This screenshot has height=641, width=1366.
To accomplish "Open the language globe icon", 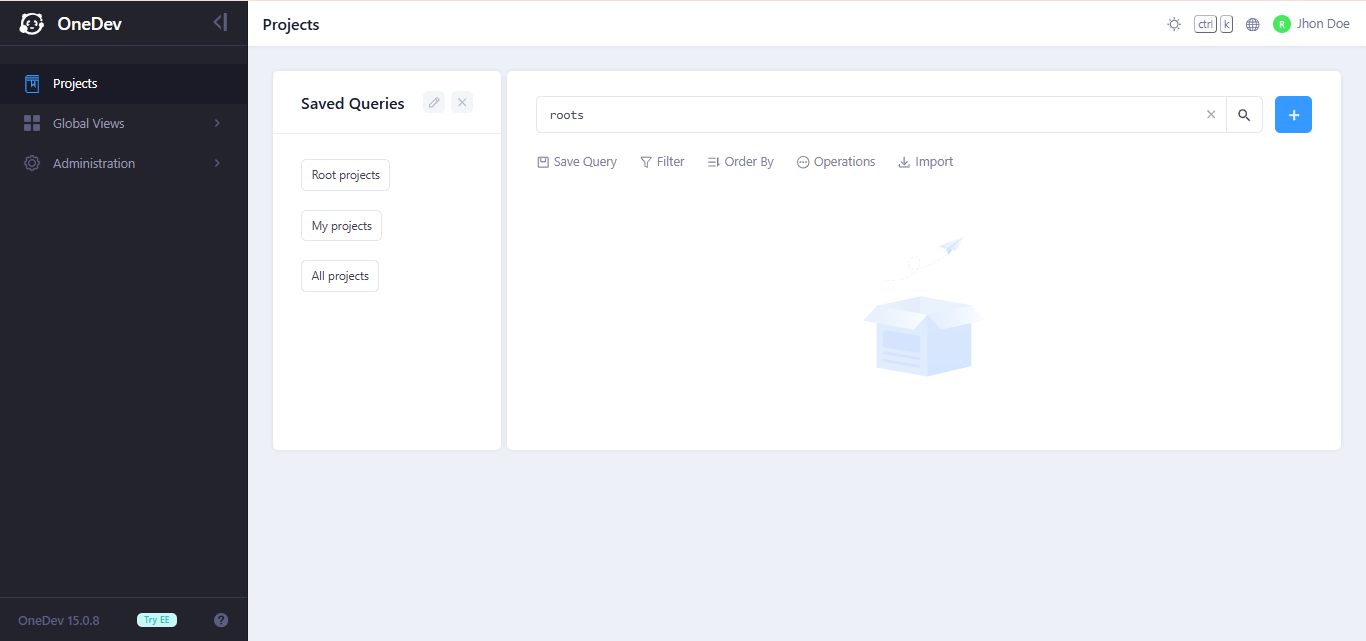I will point(1252,24).
